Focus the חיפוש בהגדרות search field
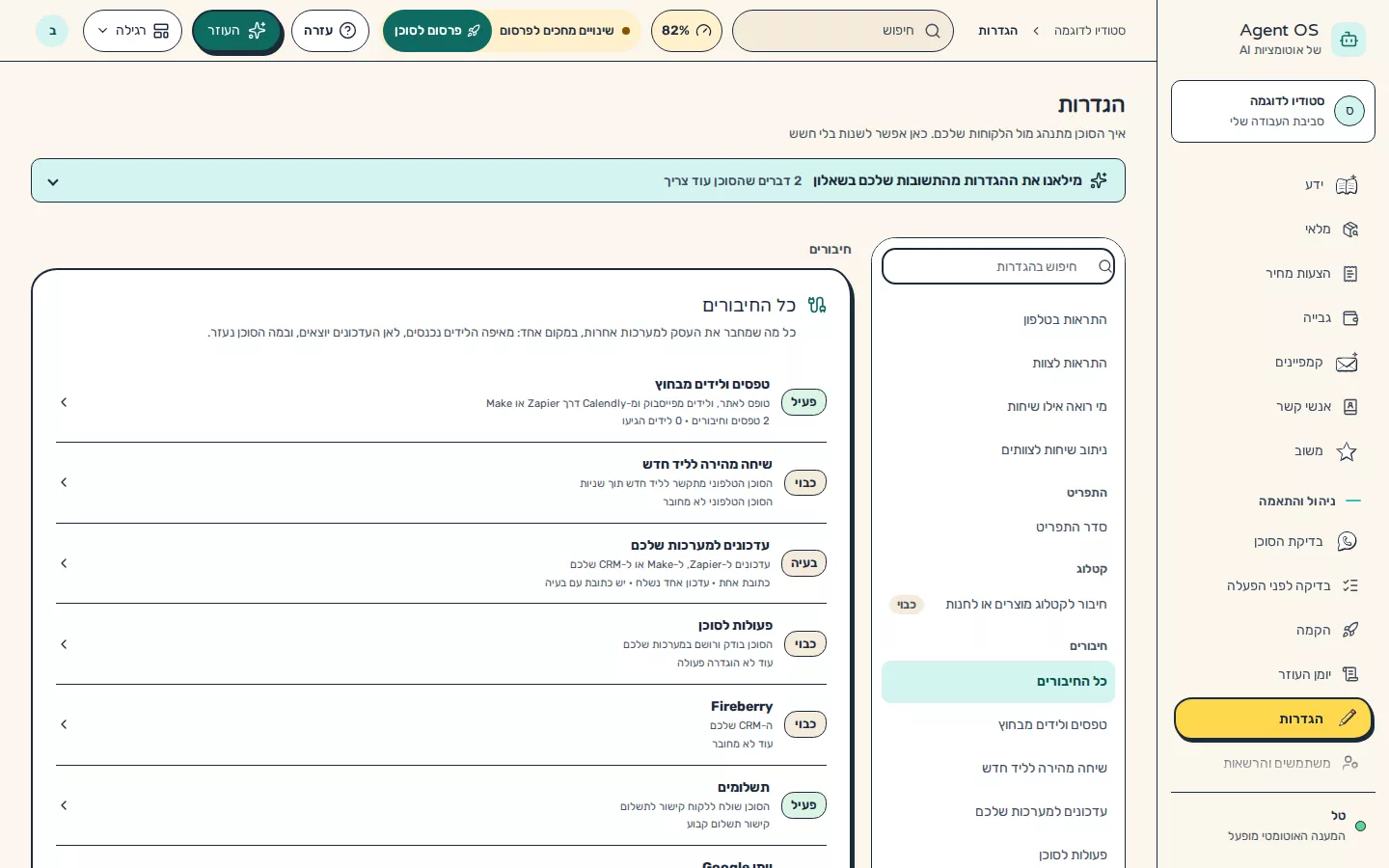Screen dimensions: 1389x868 click(x=998, y=266)
